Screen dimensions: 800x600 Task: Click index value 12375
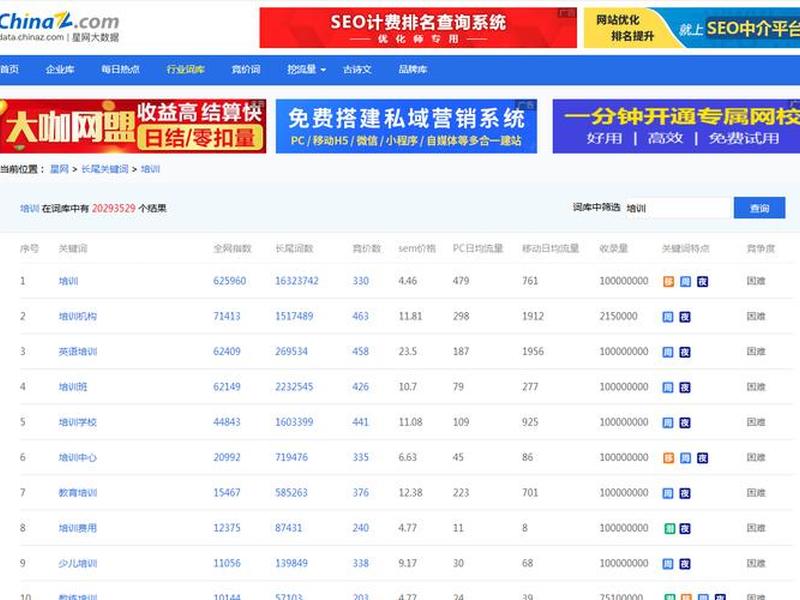227,528
